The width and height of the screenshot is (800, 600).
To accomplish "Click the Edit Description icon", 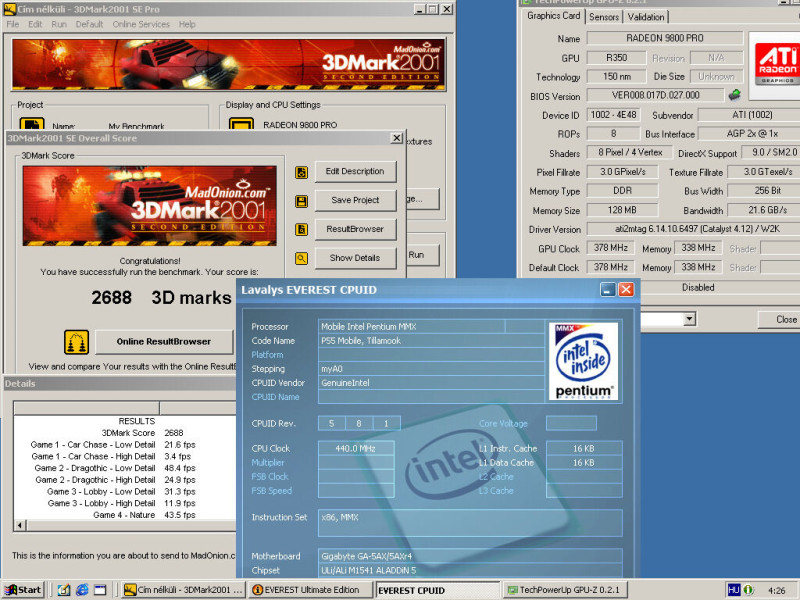I will [302, 172].
